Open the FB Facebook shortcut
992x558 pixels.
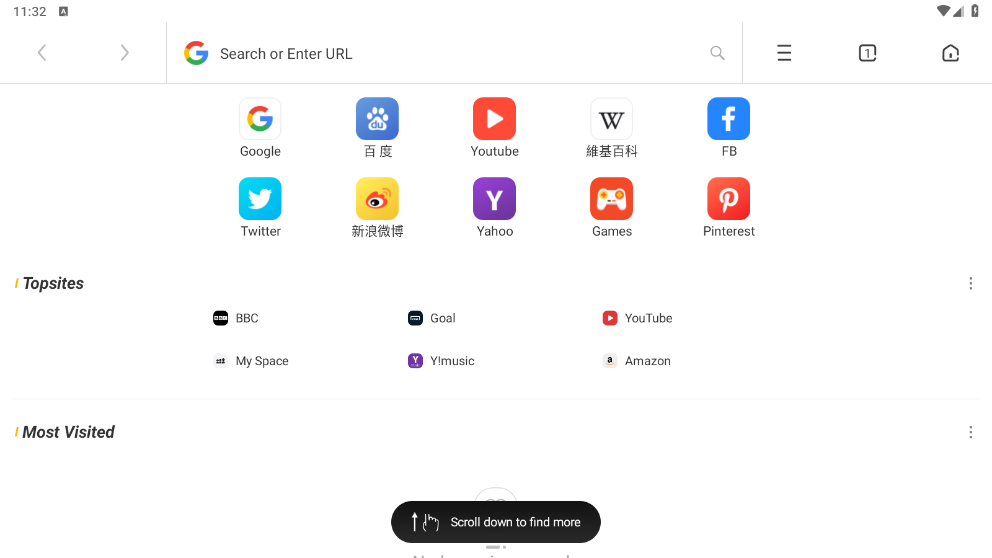[x=728, y=119]
